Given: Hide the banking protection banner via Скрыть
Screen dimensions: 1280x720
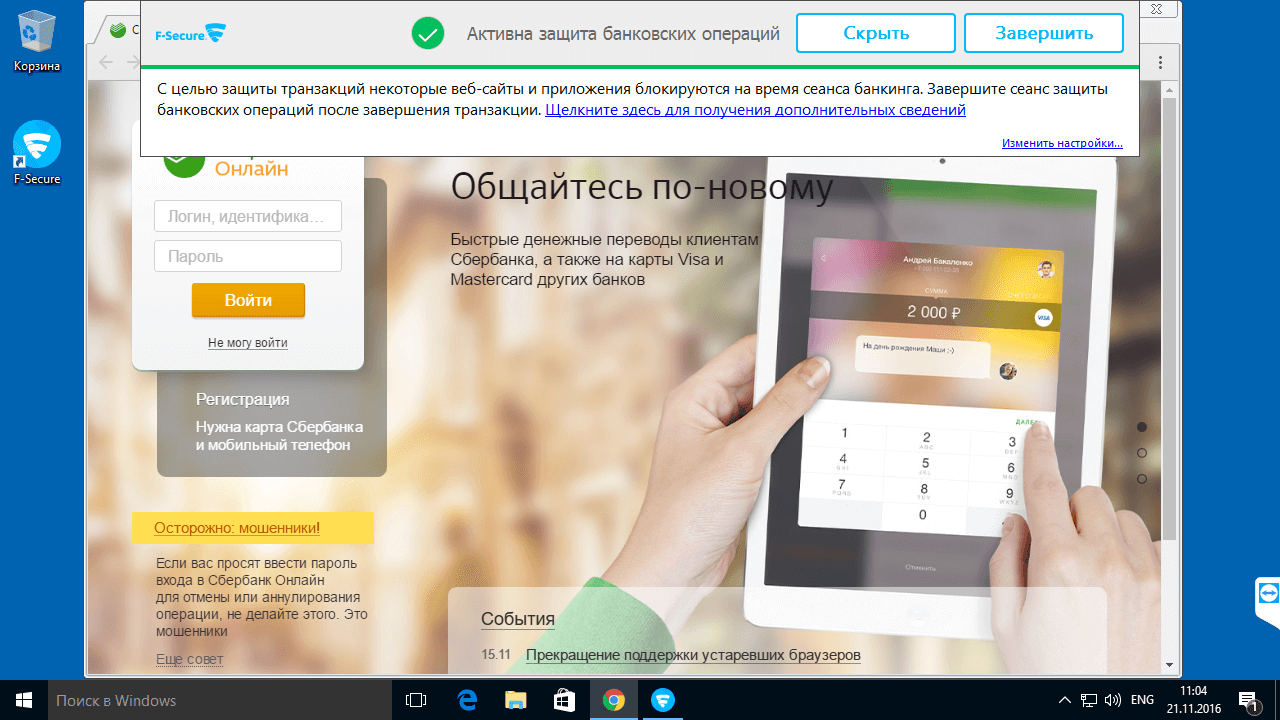Looking at the screenshot, I should tap(874, 32).
